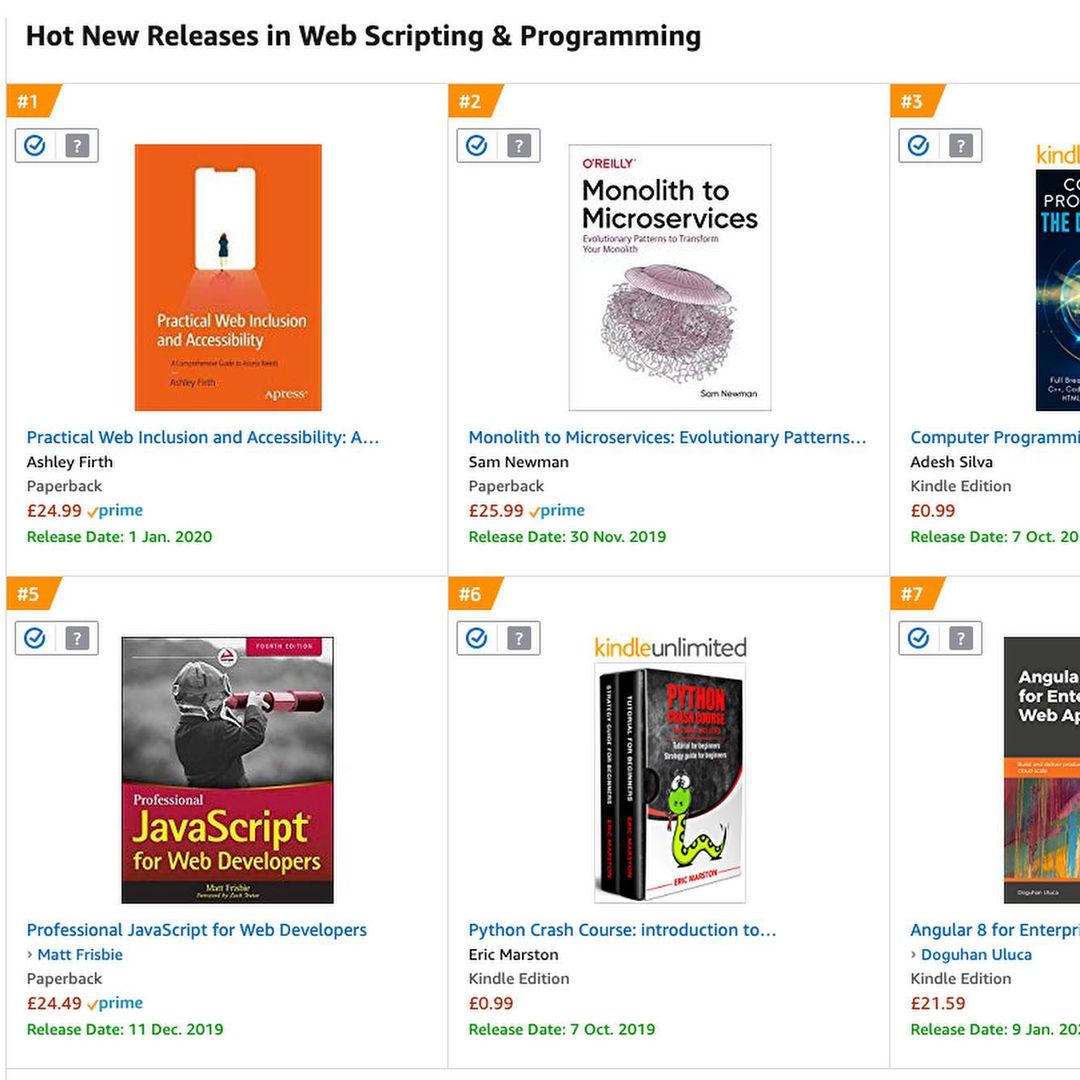Open Monolith to Microservices title link
This screenshot has width=1080, height=1080.
[667, 437]
